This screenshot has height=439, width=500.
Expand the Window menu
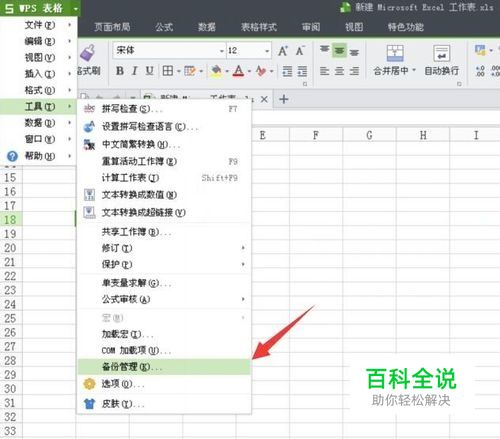tap(39, 139)
